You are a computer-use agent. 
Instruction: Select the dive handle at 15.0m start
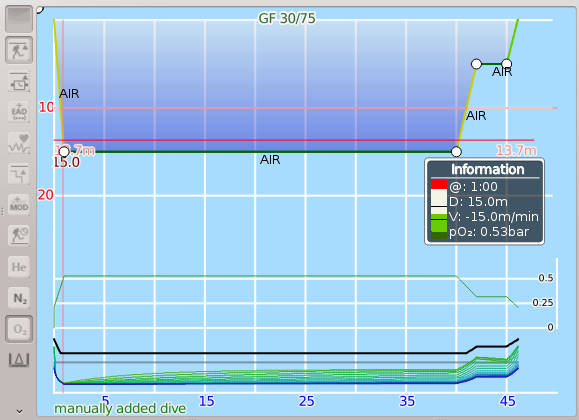(64, 151)
